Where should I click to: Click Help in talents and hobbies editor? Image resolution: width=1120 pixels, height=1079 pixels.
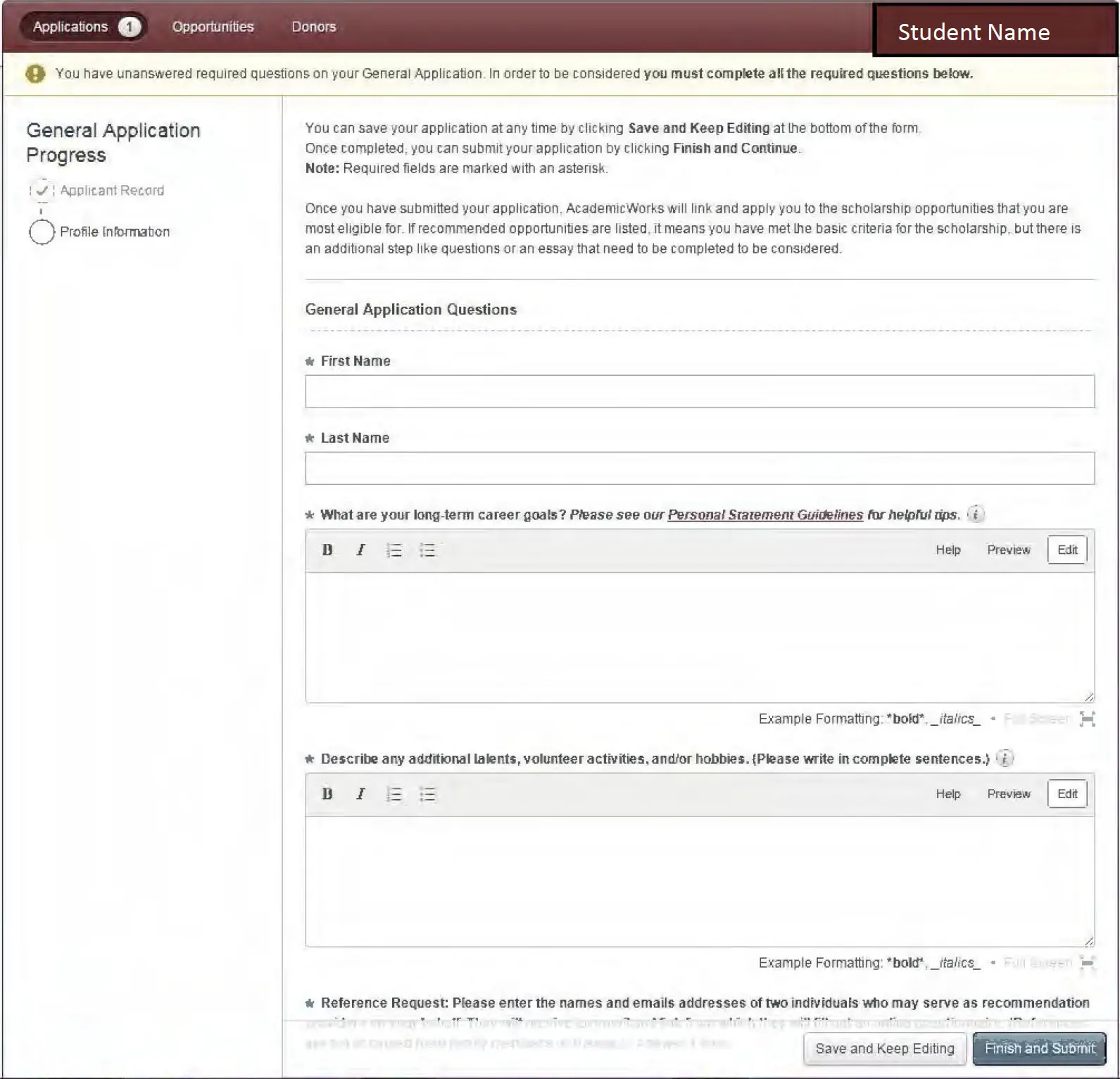click(x=948, y=794)
